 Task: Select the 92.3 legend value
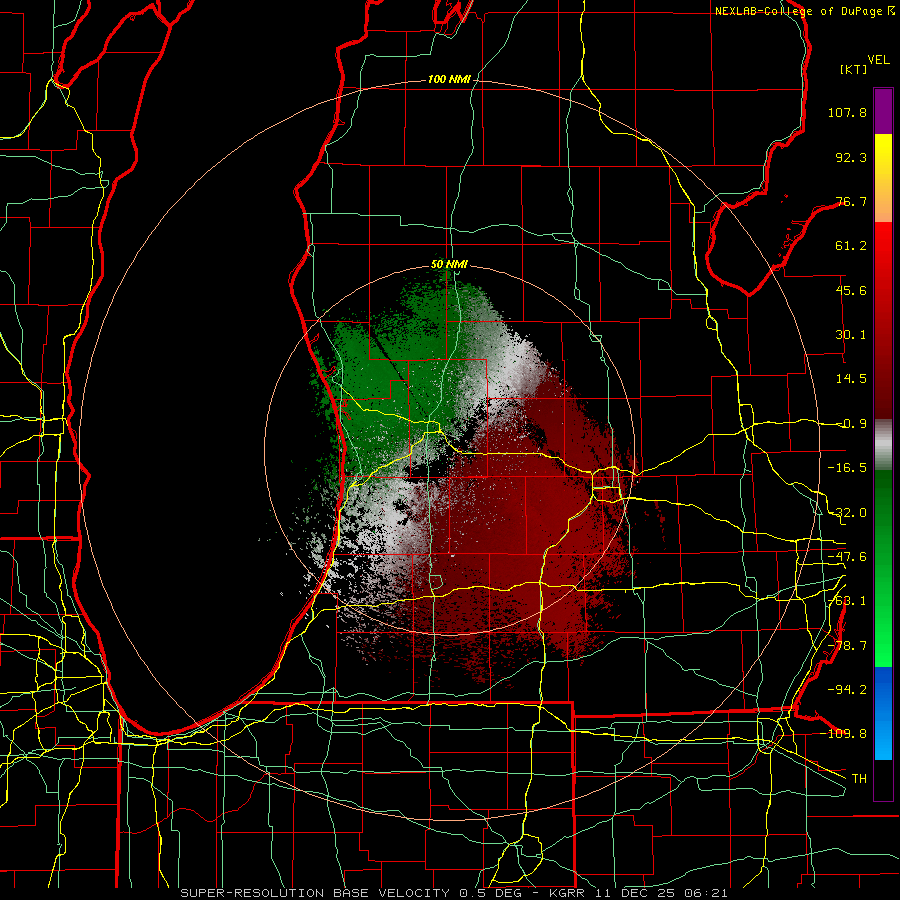click(851, 157)
